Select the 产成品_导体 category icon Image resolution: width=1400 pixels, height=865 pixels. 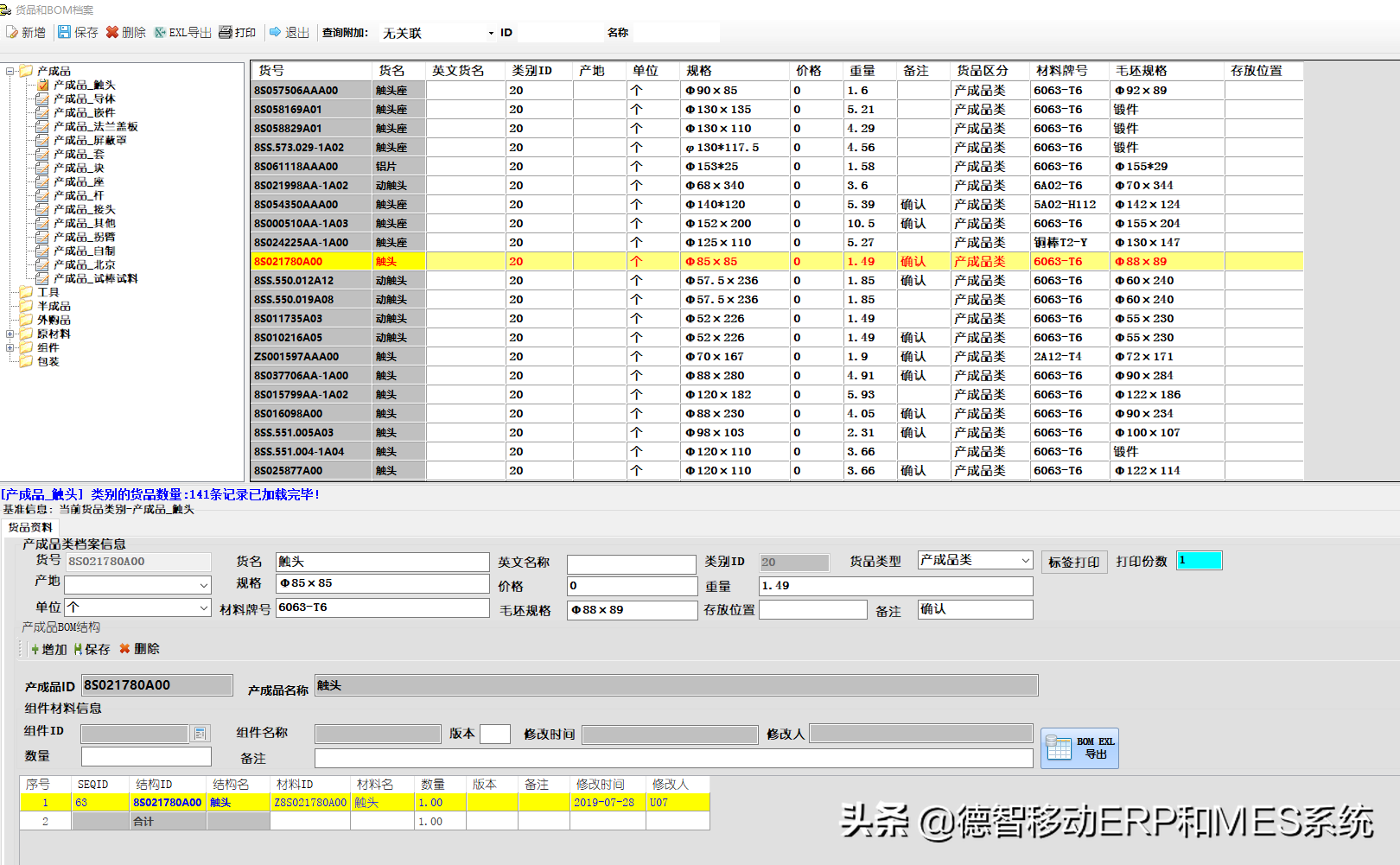[x=42, y=99]
